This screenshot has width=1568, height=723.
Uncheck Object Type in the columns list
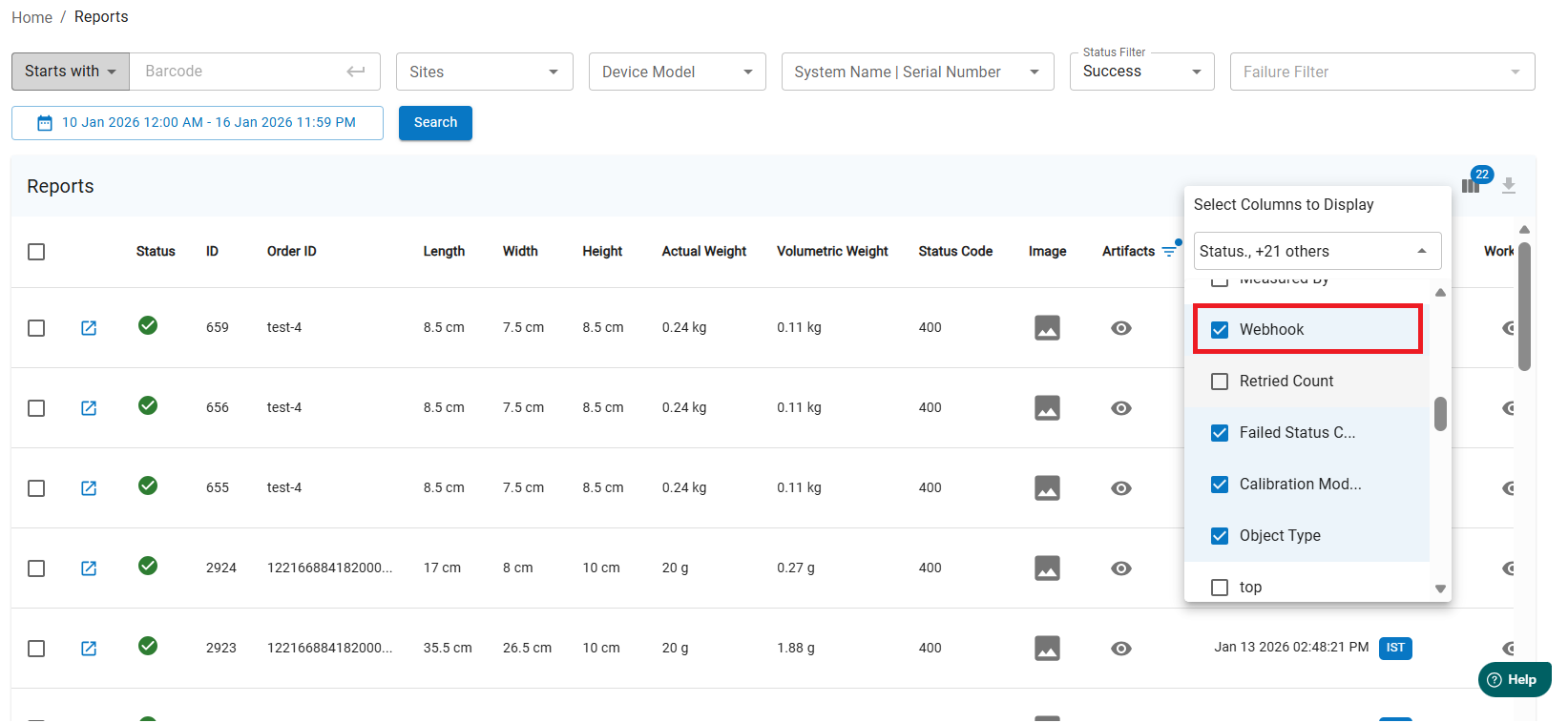pyautogui.click(x=1220, y=536)
